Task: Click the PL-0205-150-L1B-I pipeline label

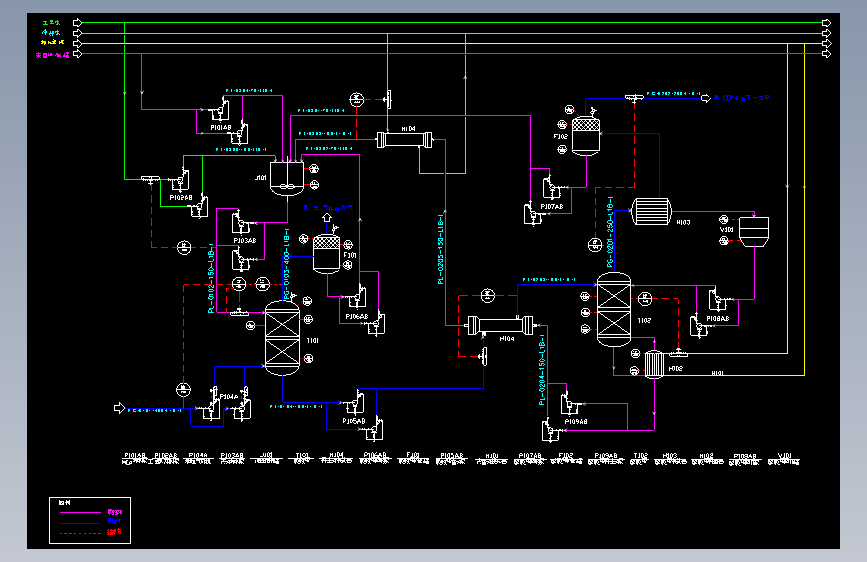Action: (x=441, y=249)
